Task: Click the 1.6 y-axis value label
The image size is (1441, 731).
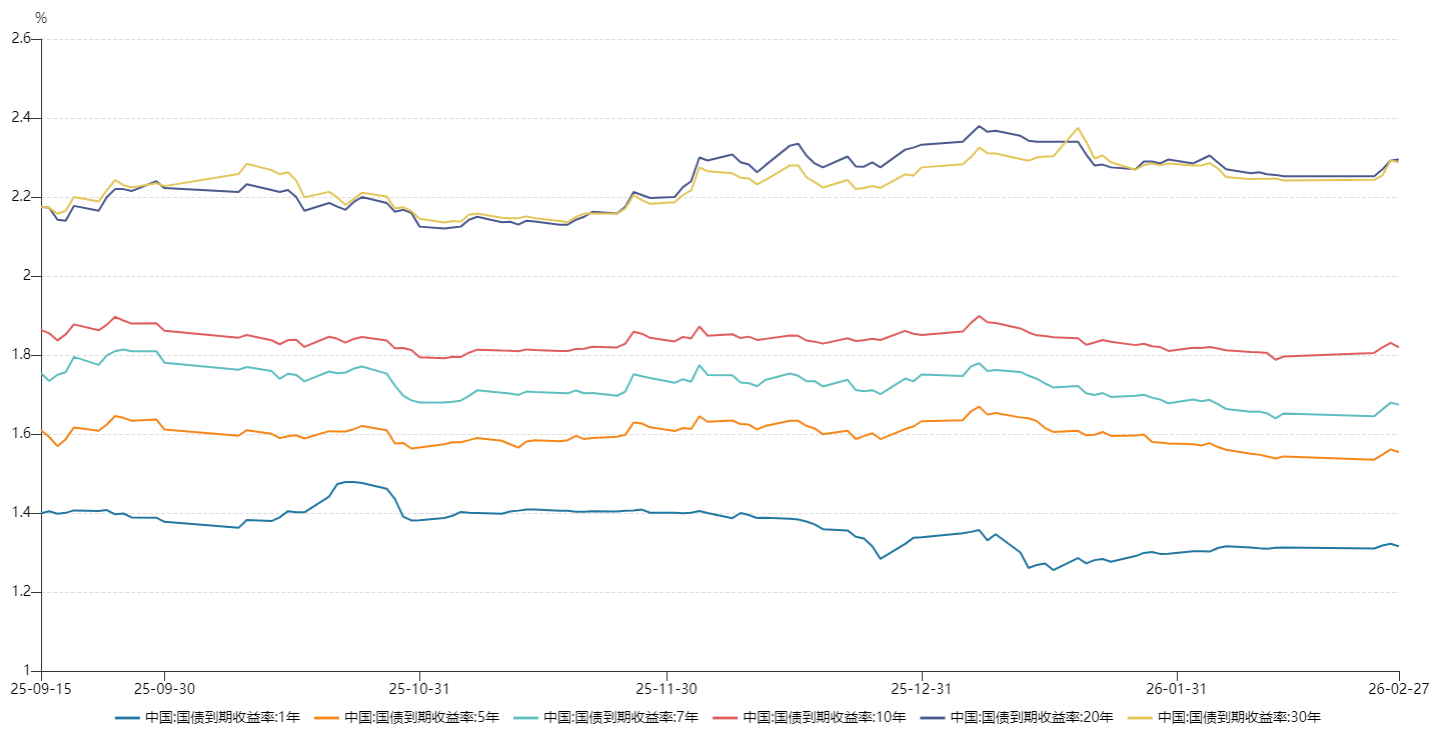Action: point(21,434)
